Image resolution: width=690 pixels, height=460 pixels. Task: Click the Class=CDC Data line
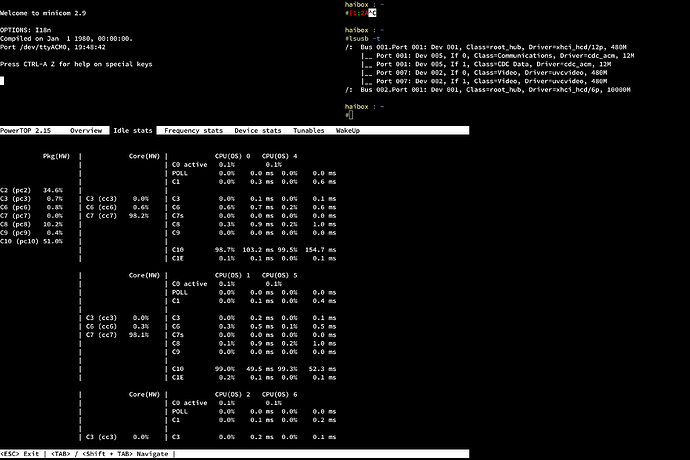(x=486, y=64)
